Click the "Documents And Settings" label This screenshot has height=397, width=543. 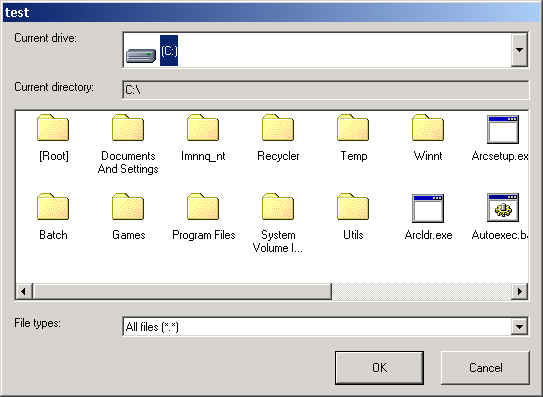click(128, 162)
